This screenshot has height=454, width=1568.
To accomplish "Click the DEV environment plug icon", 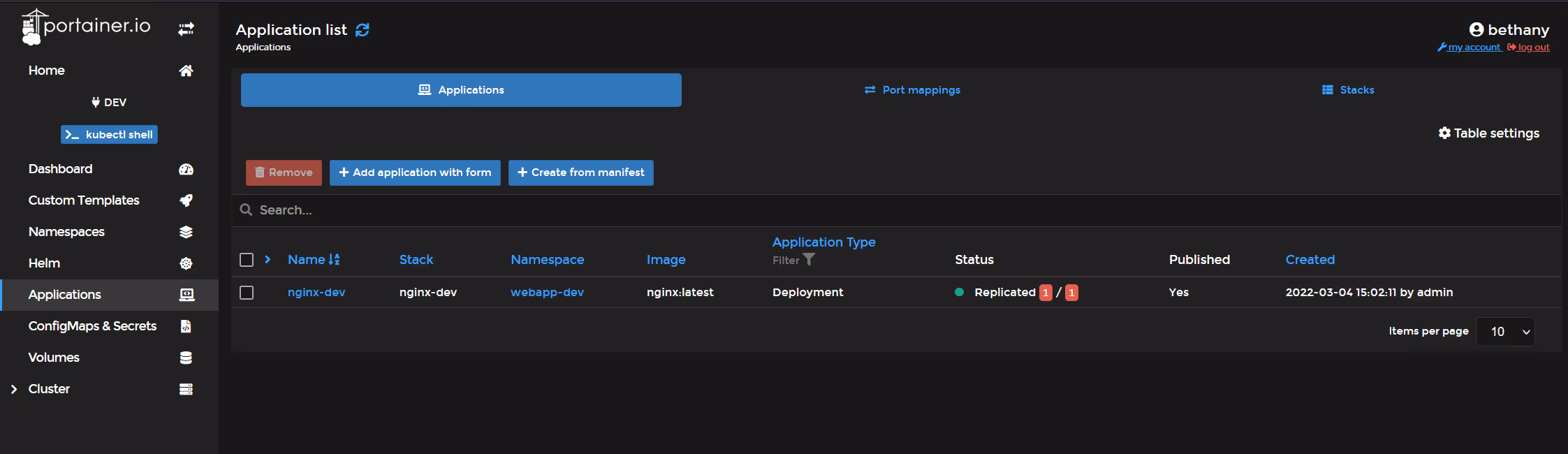I will pyautogui.click(x=96, y=102).
